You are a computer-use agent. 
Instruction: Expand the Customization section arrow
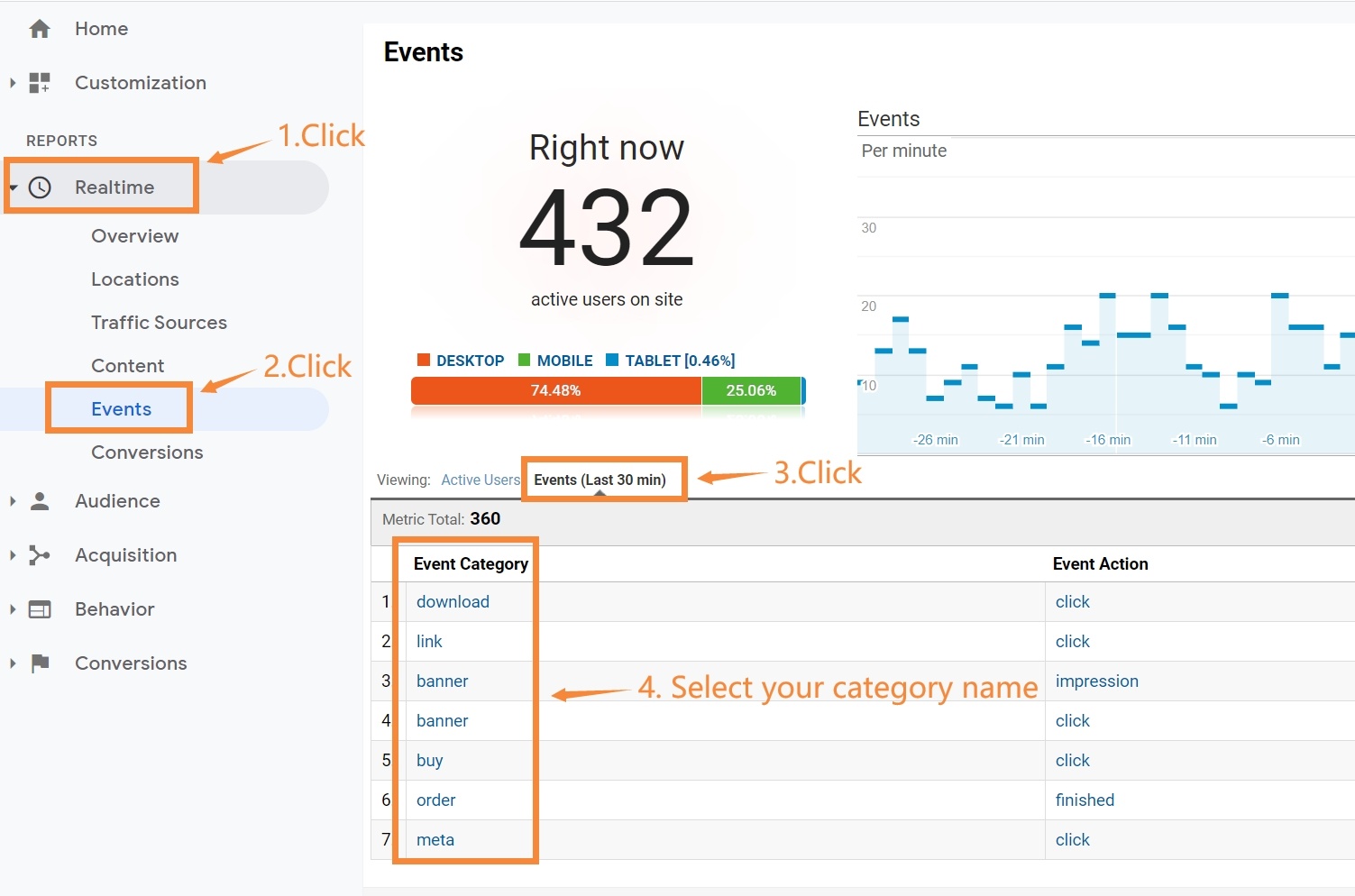13,83
